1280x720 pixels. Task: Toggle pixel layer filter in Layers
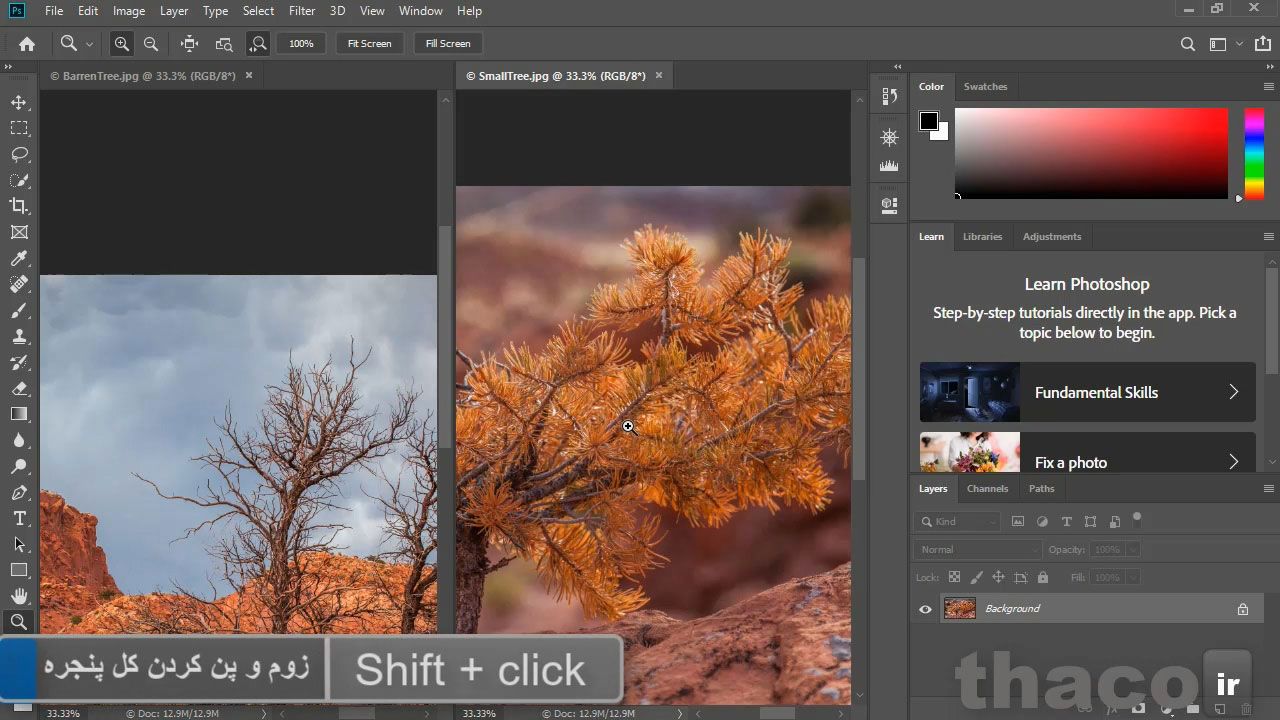(1018, 521)
